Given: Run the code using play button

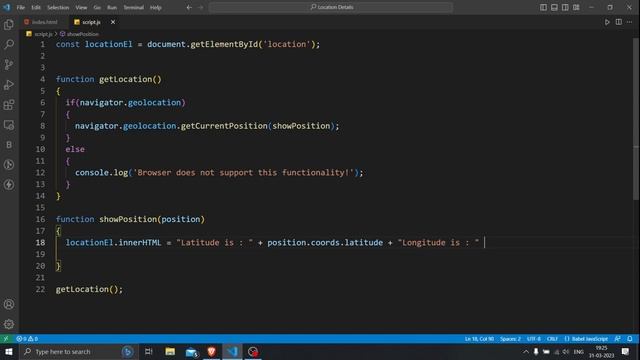Looking at the screenshot, I should [x=607, y=22].
